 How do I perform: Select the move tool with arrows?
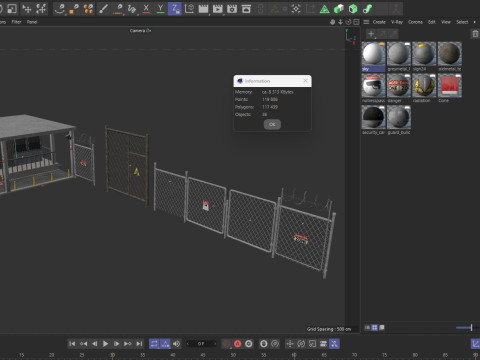(27, 9)
